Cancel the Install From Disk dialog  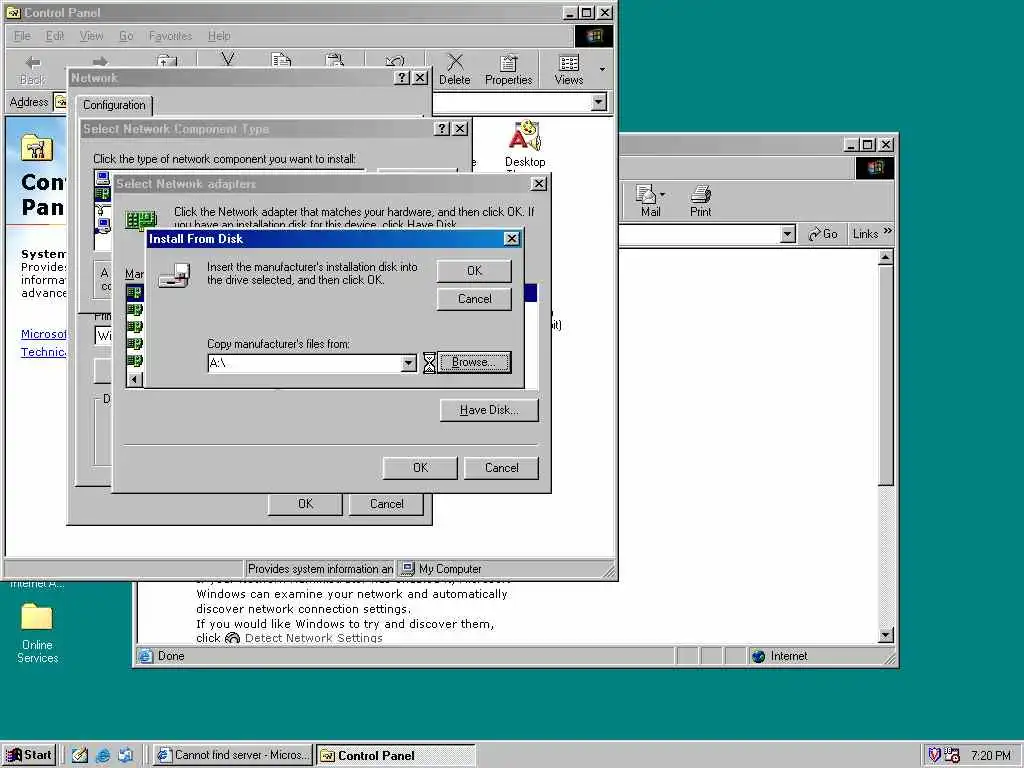coord(474,299)
